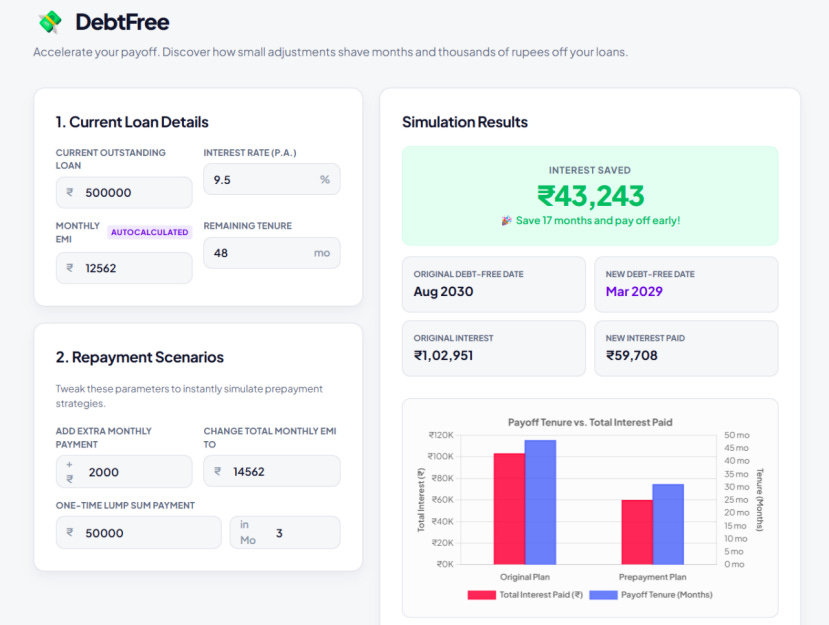Image resolution: width=829 pixels, height=625 pixels.
Task: Click the AUTOCALCULATED badge
Action: click(150, 232)
